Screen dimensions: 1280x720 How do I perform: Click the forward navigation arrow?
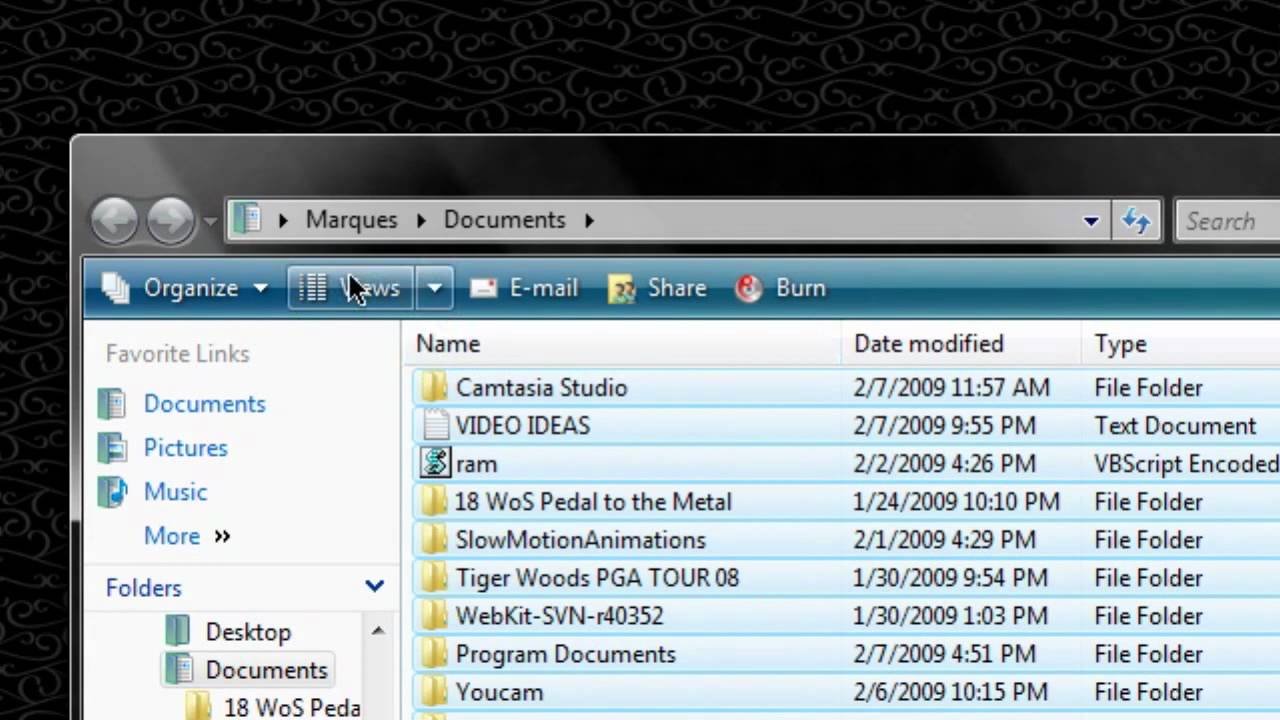(x=169, y=221)
